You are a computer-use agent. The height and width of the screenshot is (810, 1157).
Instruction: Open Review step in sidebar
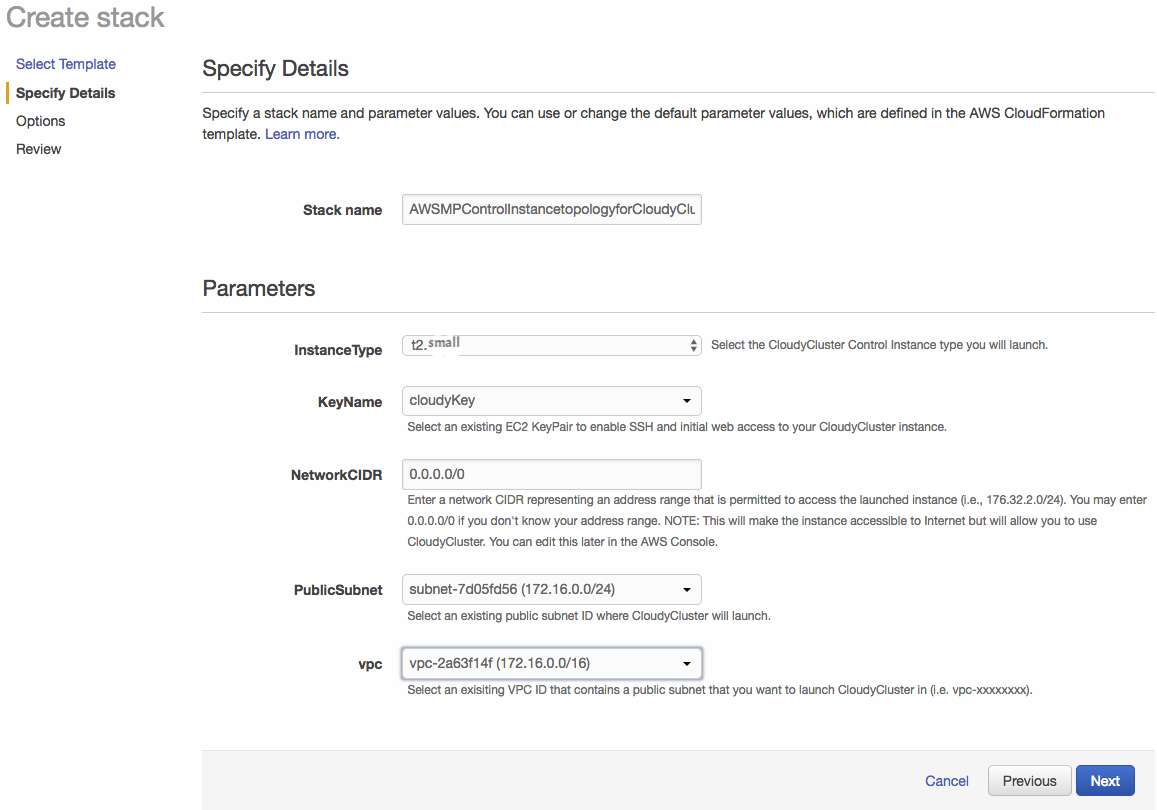click(38, 149)
